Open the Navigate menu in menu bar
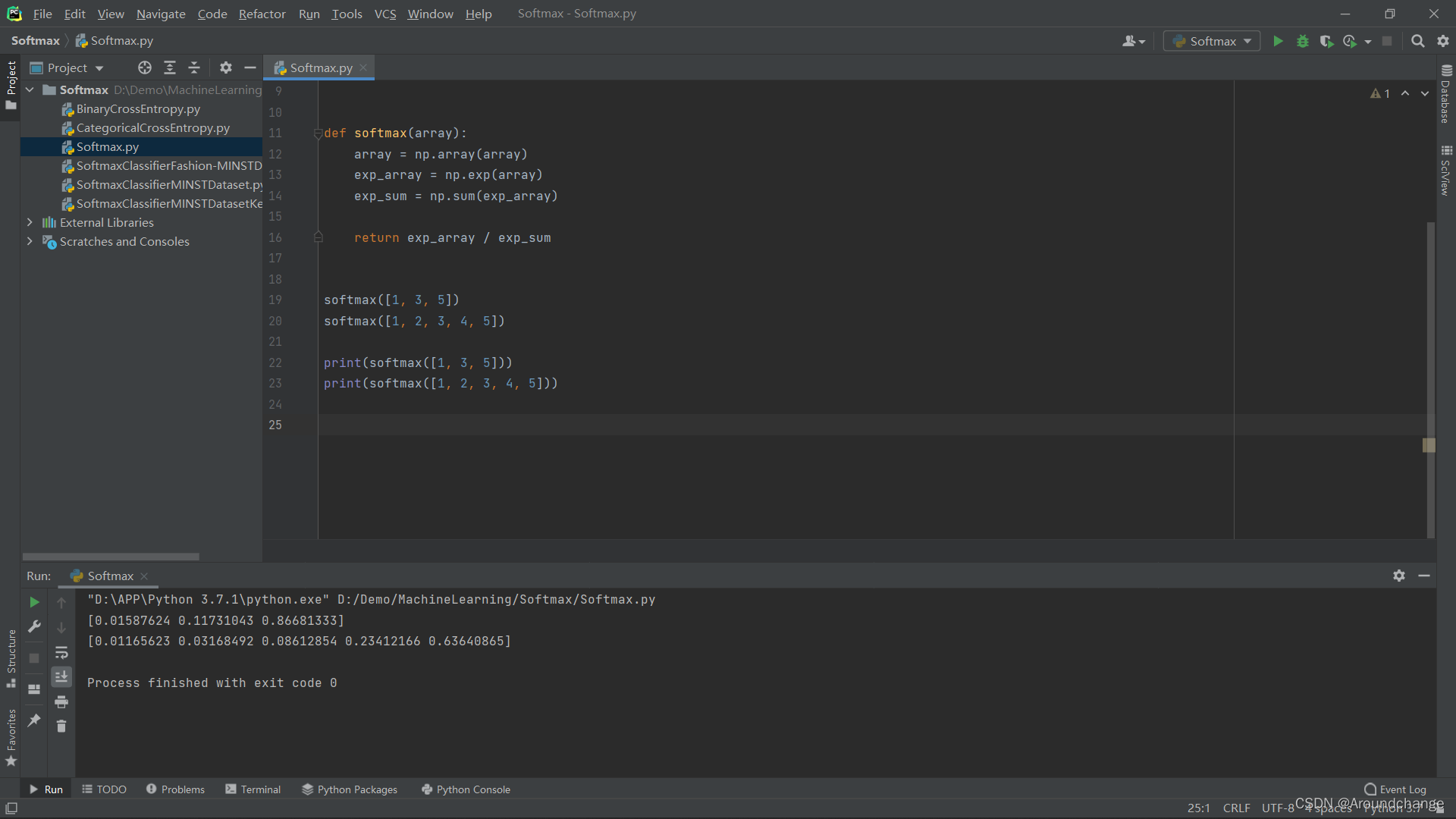Viewport: 1456px width, 819px height. pyautogui.click(x=160, y=13)
